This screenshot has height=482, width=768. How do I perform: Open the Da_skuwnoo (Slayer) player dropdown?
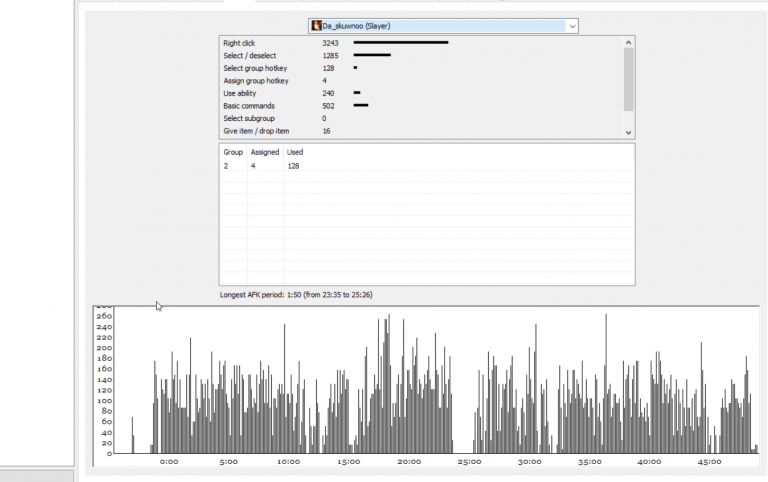tap(443, 26)
